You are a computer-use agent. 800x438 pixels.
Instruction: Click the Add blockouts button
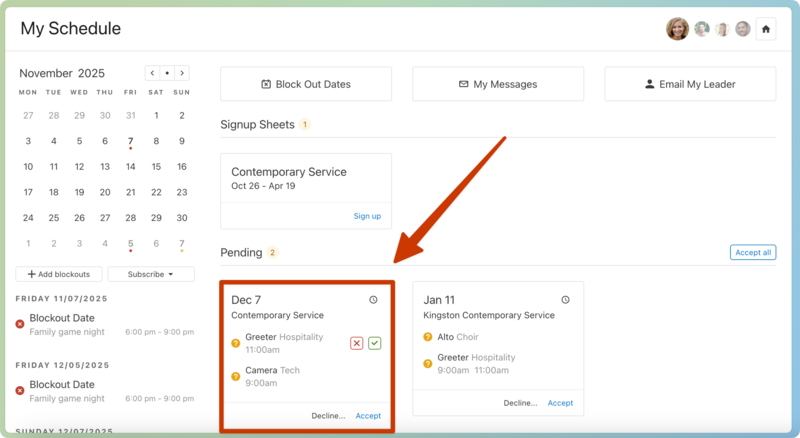[59, 274]
